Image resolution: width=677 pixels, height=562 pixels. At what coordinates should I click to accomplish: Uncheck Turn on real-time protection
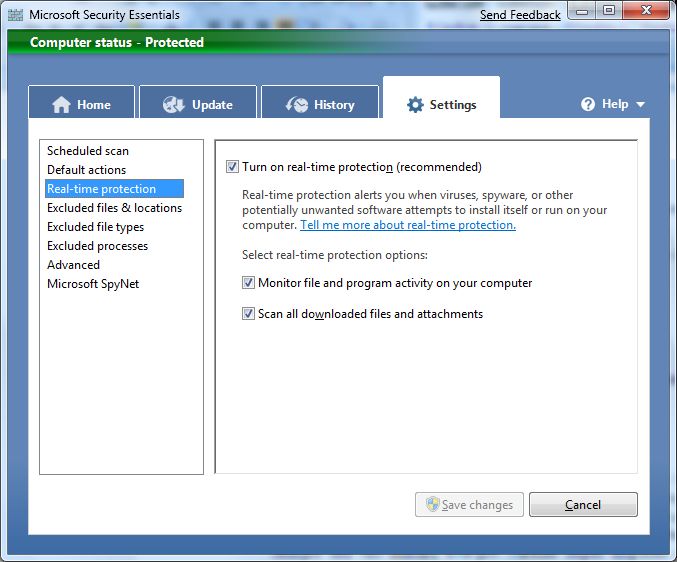[232, 167]
